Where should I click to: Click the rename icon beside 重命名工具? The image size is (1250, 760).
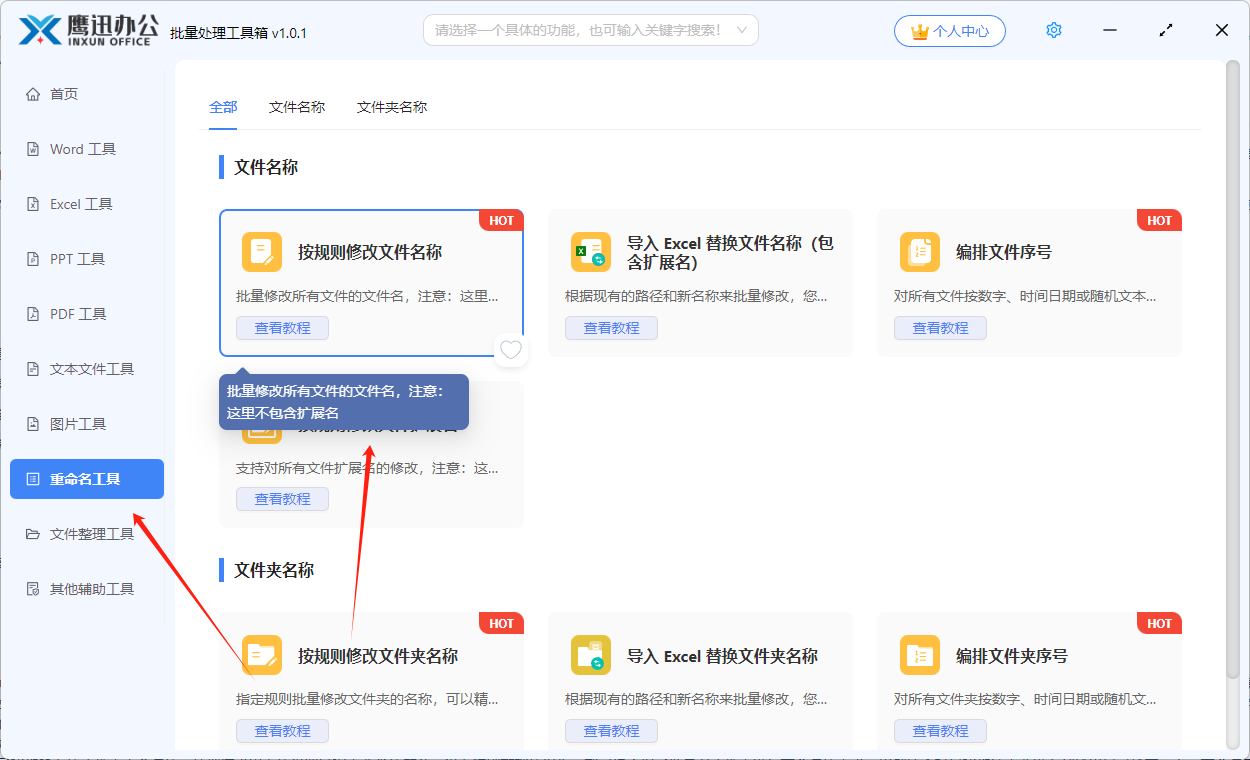pos(33,479)
